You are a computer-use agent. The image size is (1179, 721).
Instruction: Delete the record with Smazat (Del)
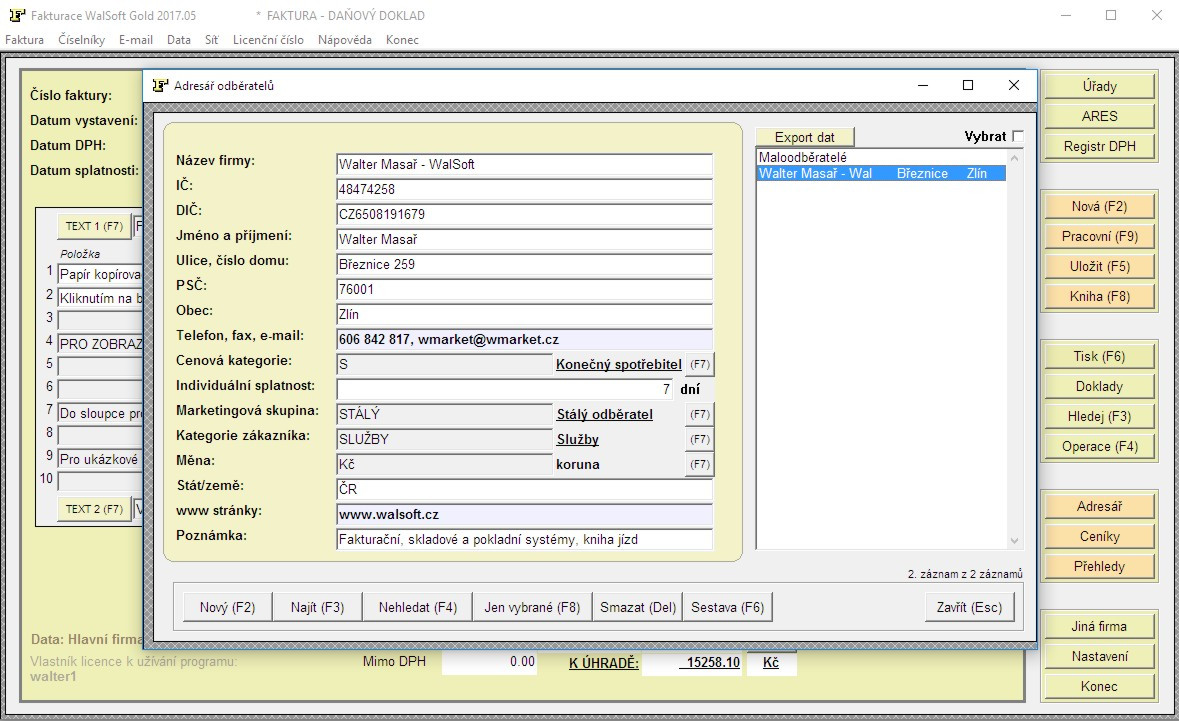pos(638,607)
